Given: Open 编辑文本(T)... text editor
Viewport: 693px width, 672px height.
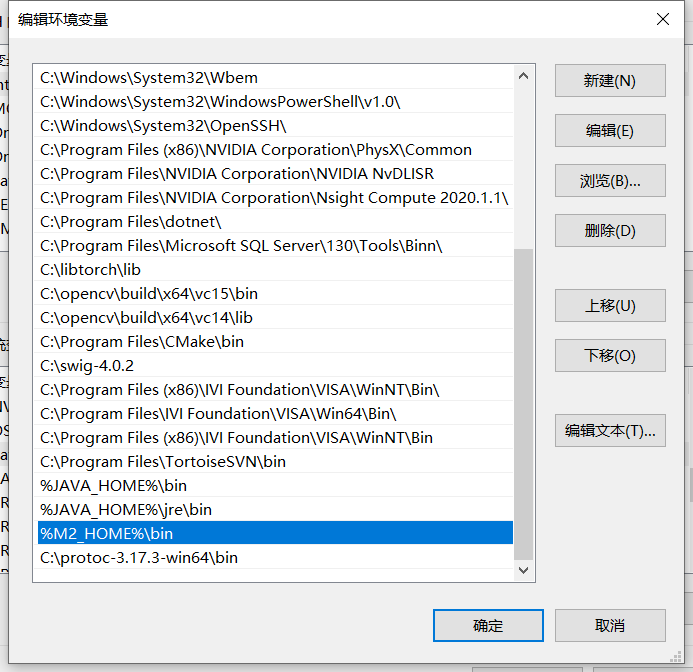Looking at the screenshot, I should pos(610,431).
